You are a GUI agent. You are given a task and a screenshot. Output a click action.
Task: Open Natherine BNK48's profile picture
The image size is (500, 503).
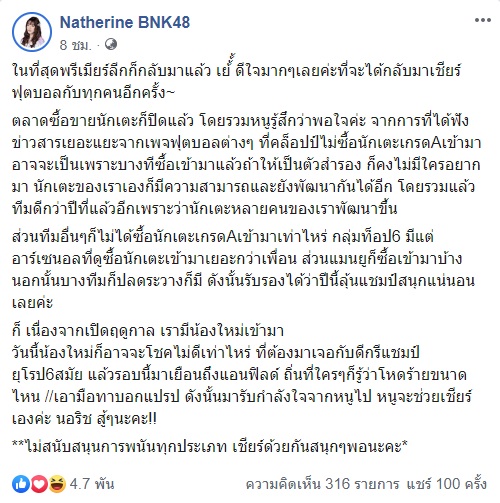[x=32, y=32]
